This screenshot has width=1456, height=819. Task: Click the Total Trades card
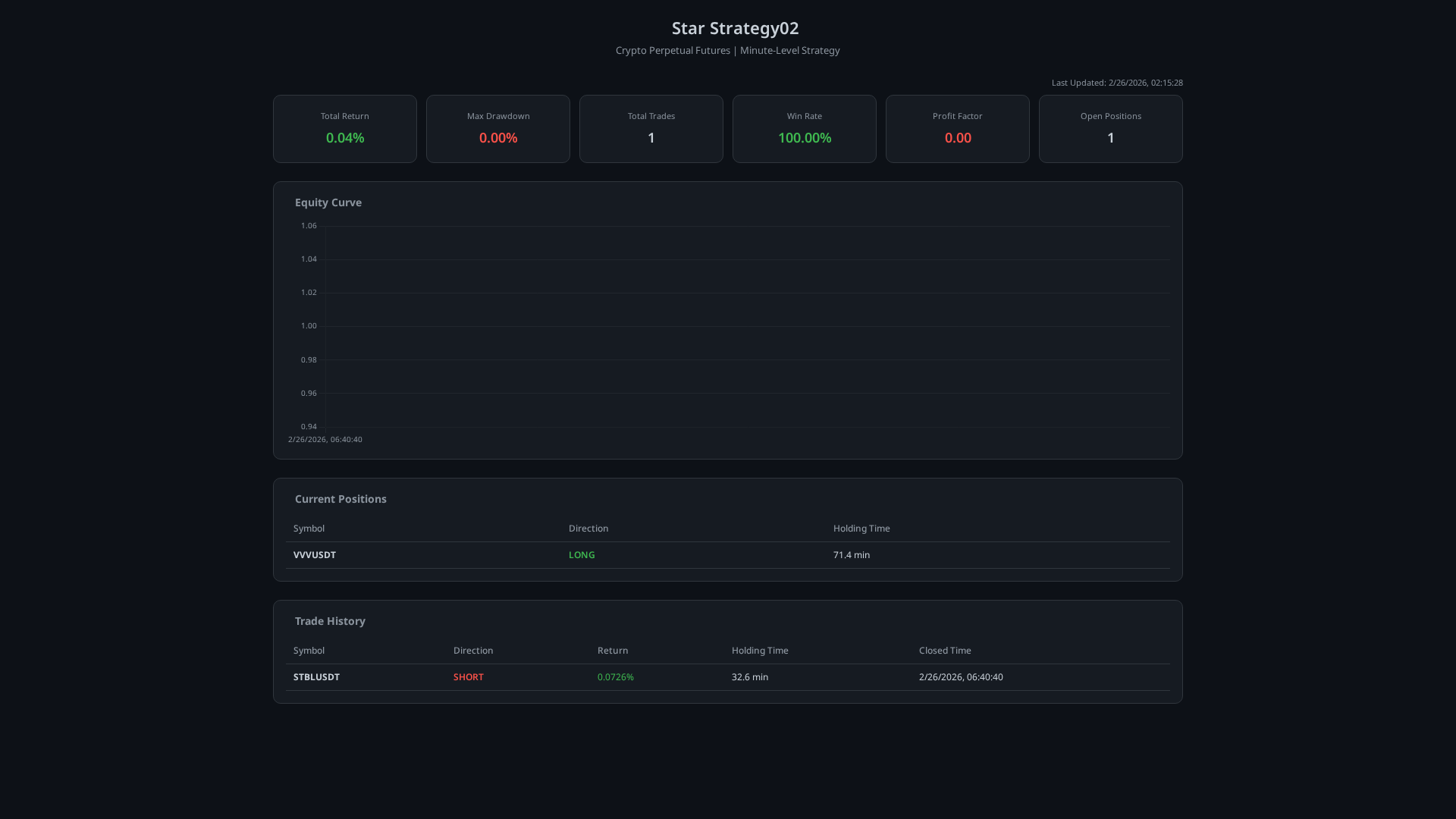point(651,128)
